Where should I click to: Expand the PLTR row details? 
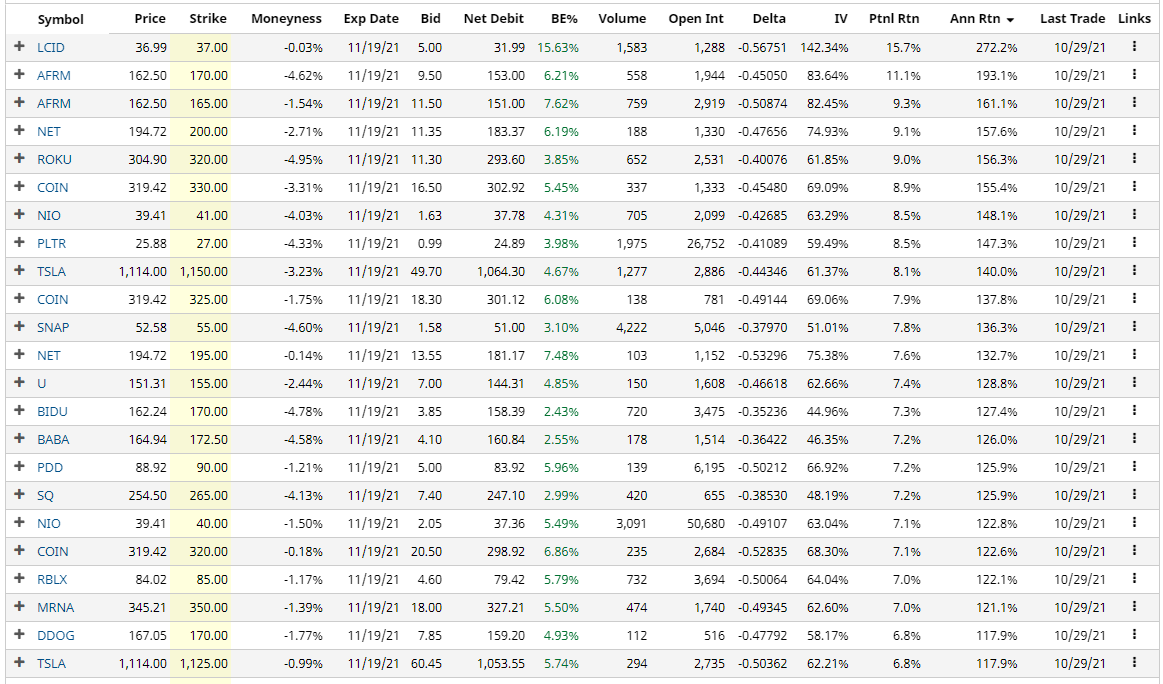[x=19, y=242]
